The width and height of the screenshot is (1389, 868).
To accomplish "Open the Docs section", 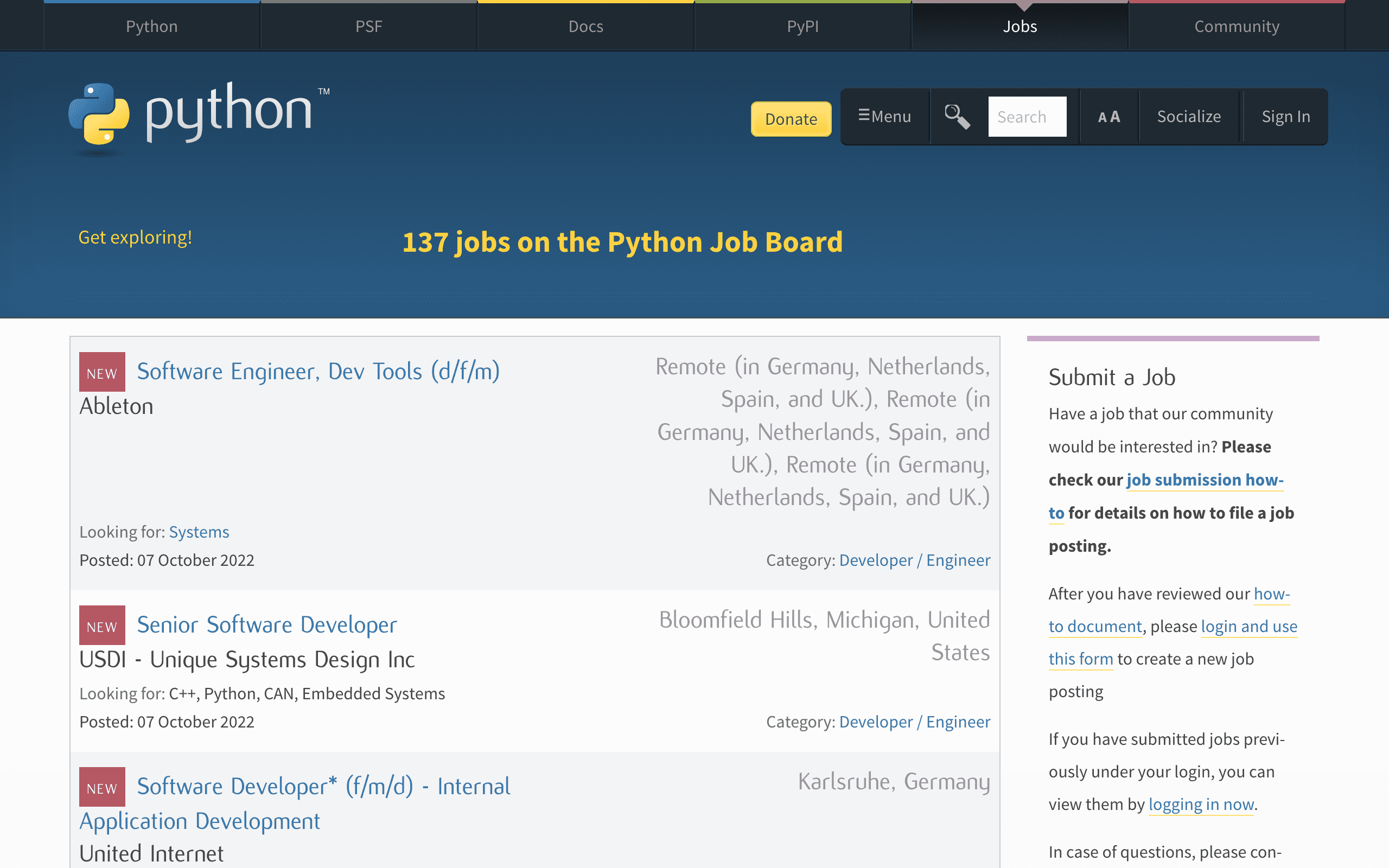I will [x=585, y=26].
